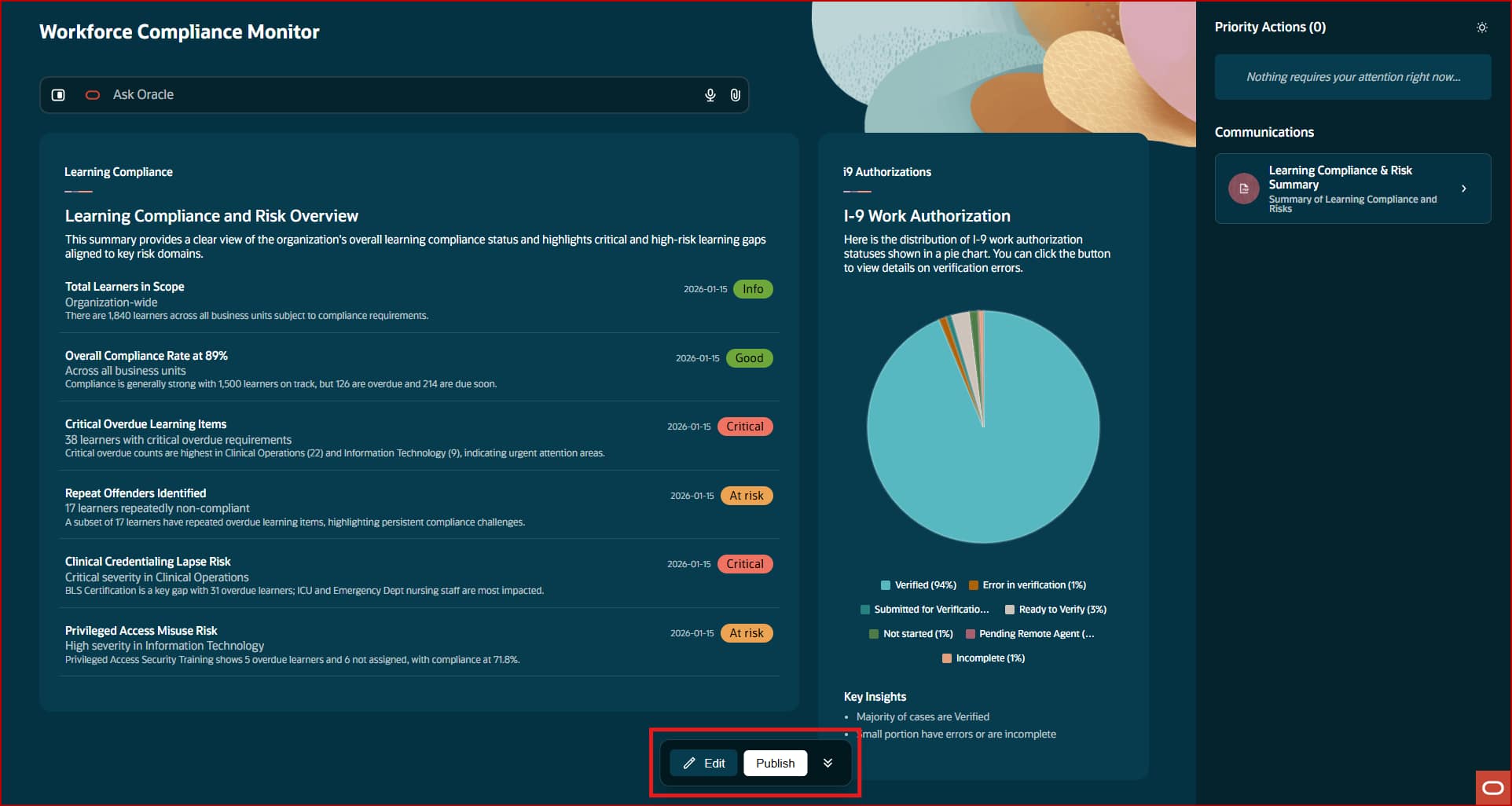Viewport: 1512px width, 806px height.
Task: Click the Priority Actions (0) heading
Action: (1270, 27)
